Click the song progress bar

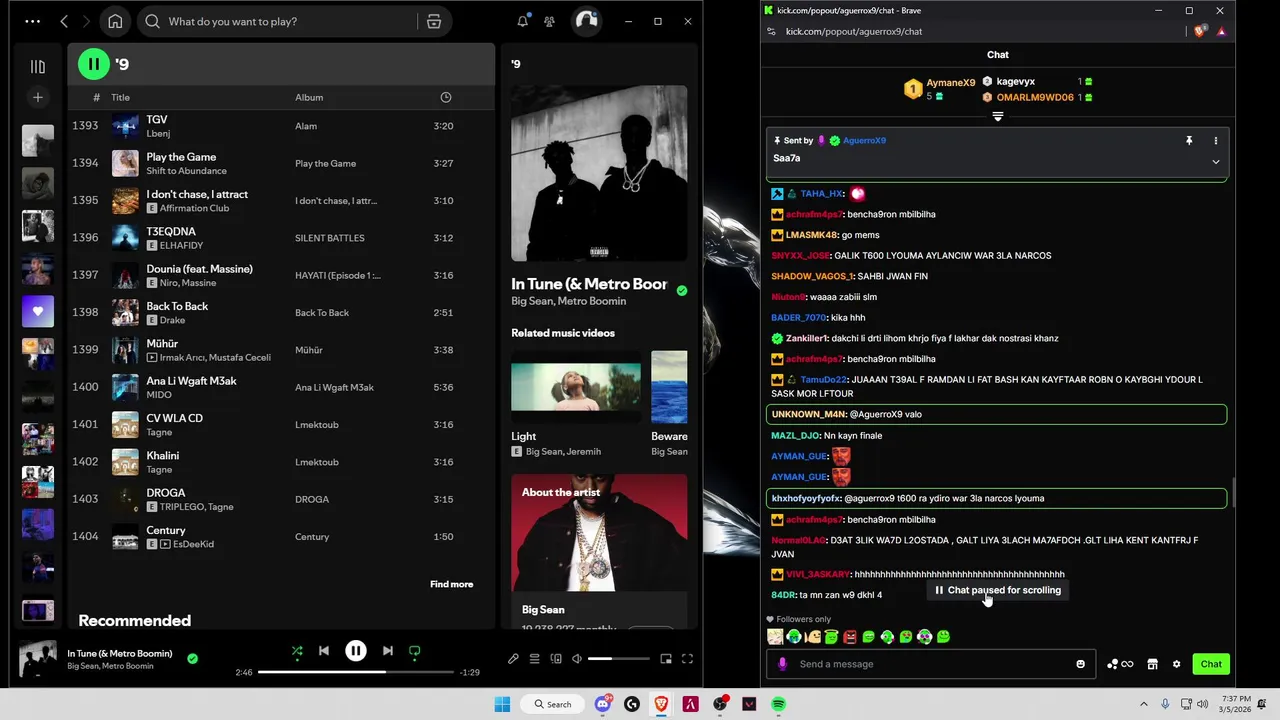coord(356,672)
